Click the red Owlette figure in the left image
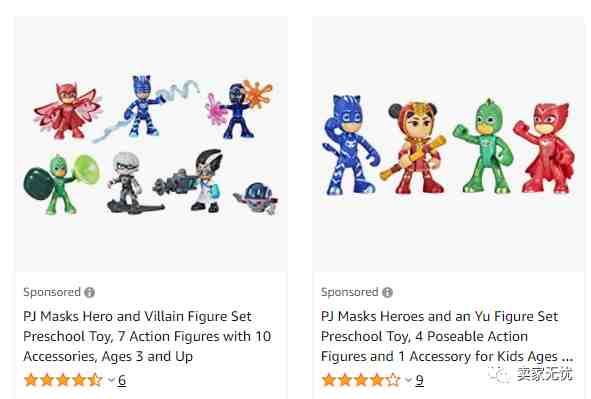Viewport: 591px width, 399px height. [68, 110]
